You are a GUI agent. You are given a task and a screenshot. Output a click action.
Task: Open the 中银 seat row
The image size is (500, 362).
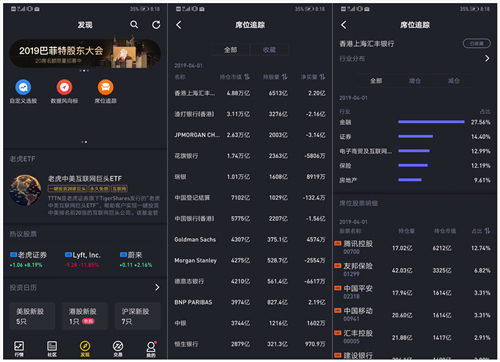click(250, 323)
